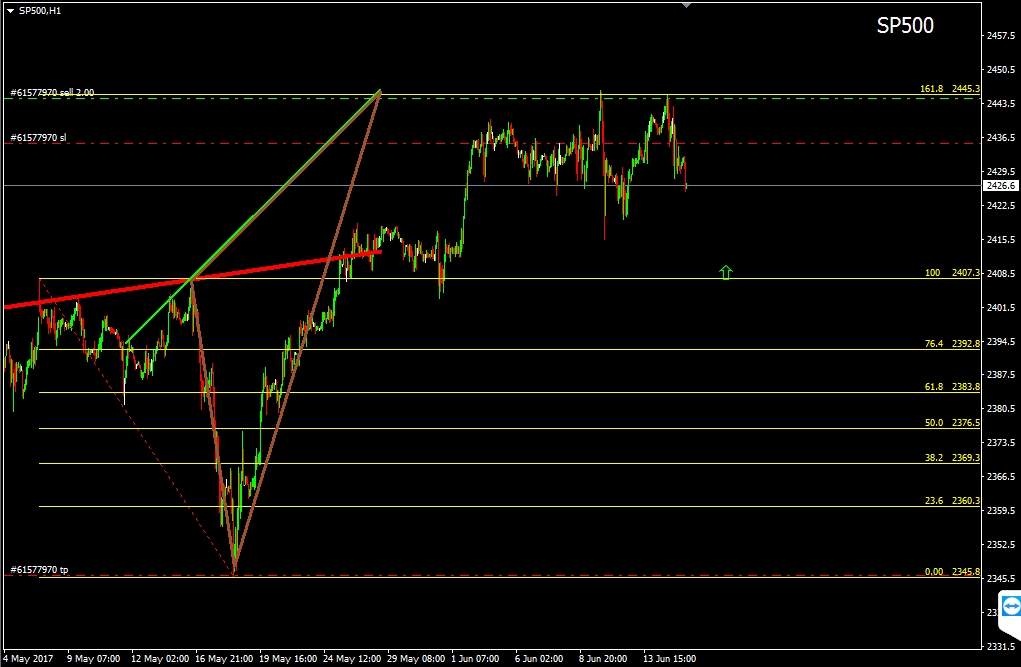Click the 6 Jun 02:00 time label

(x=539, y=659)
